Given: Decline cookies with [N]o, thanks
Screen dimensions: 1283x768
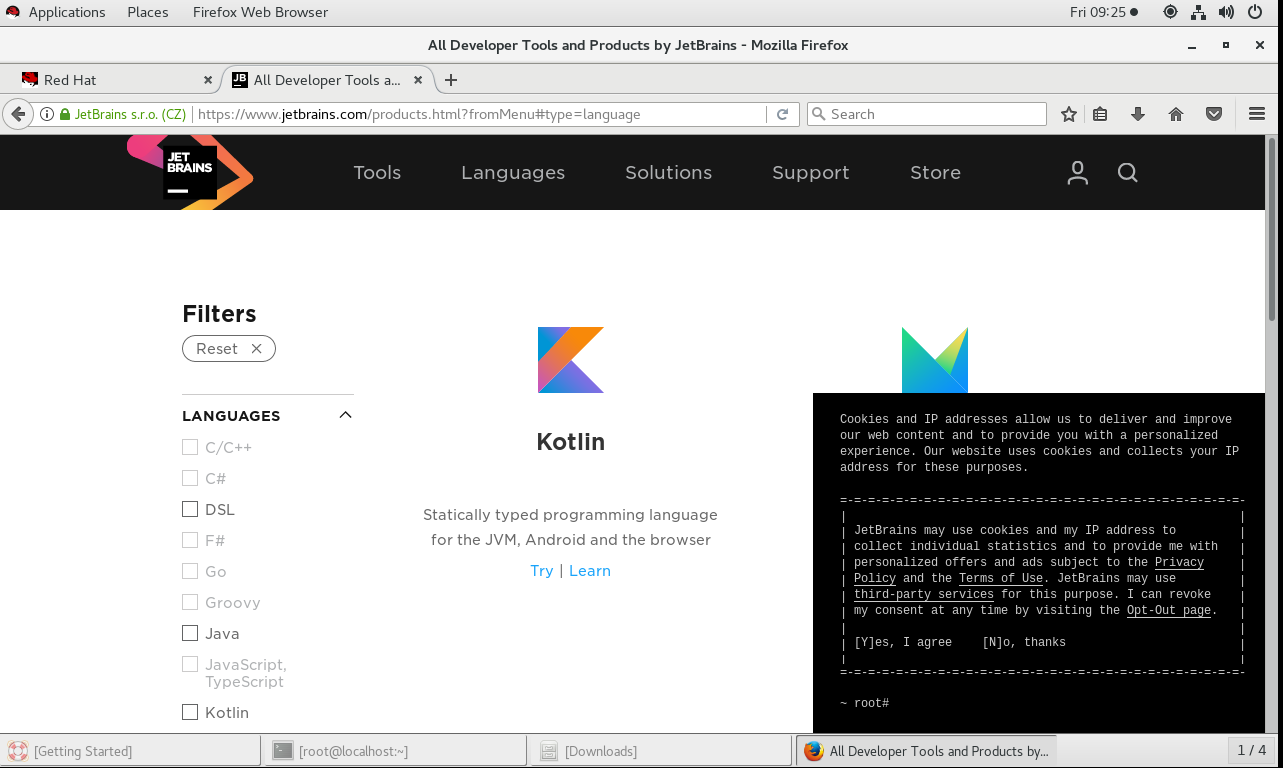Looking at the screenshot, I should [1024, 642].
